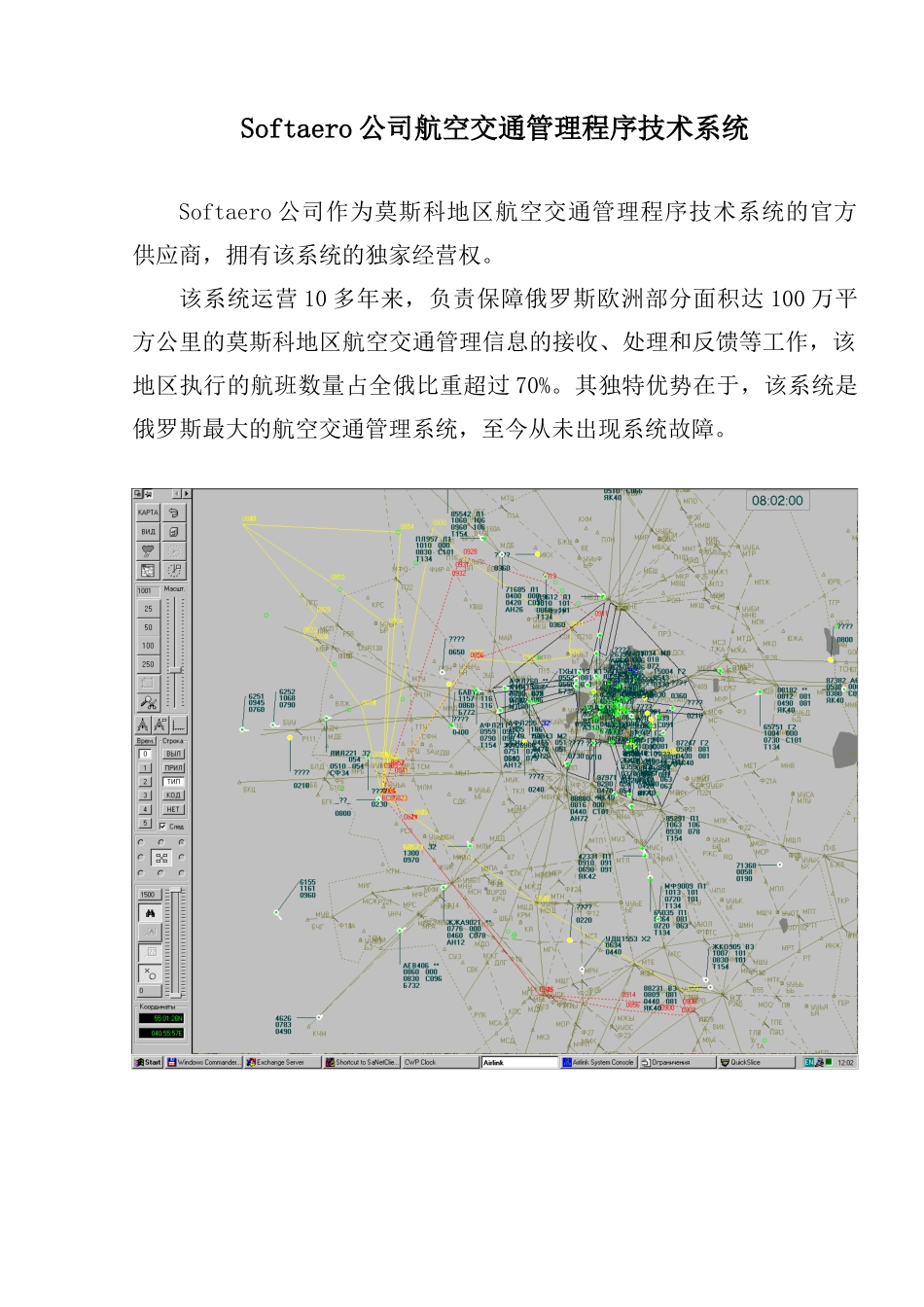Click the magnifier A search icon

click(150, 933)
